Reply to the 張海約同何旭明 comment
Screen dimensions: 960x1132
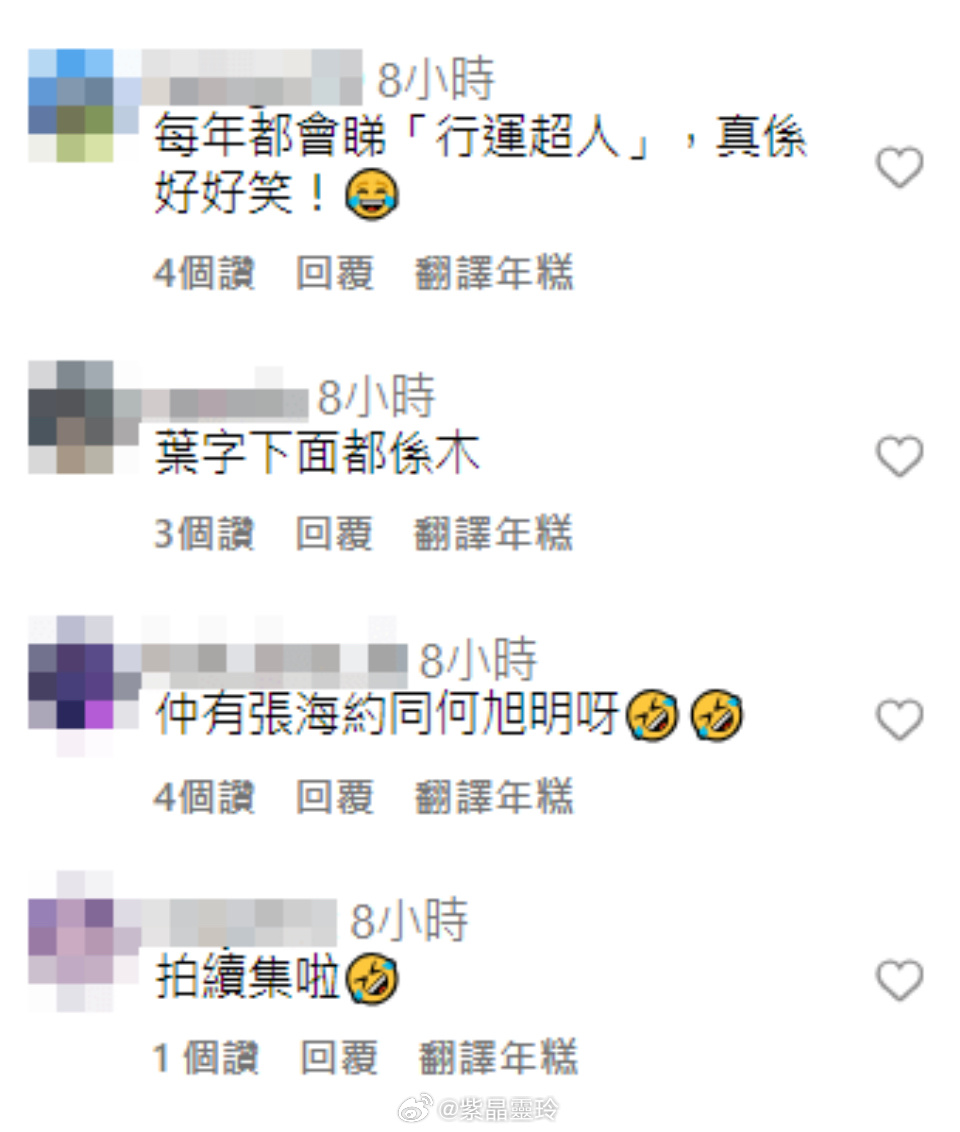coord(335,797)
